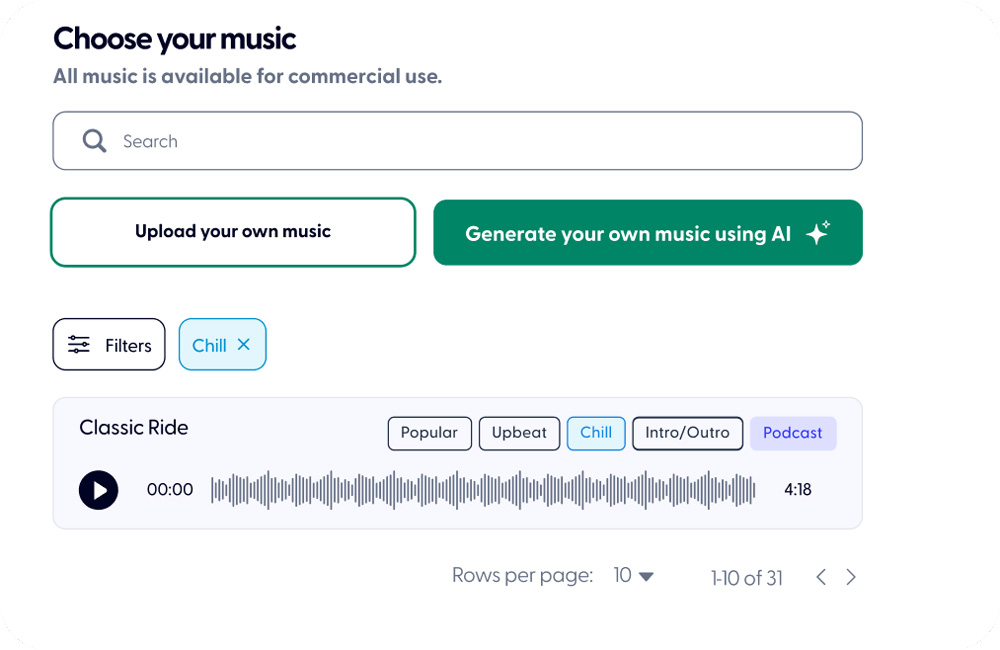
Task: Click the Classic Ride waveform to seek
Action: click(483, 490)
